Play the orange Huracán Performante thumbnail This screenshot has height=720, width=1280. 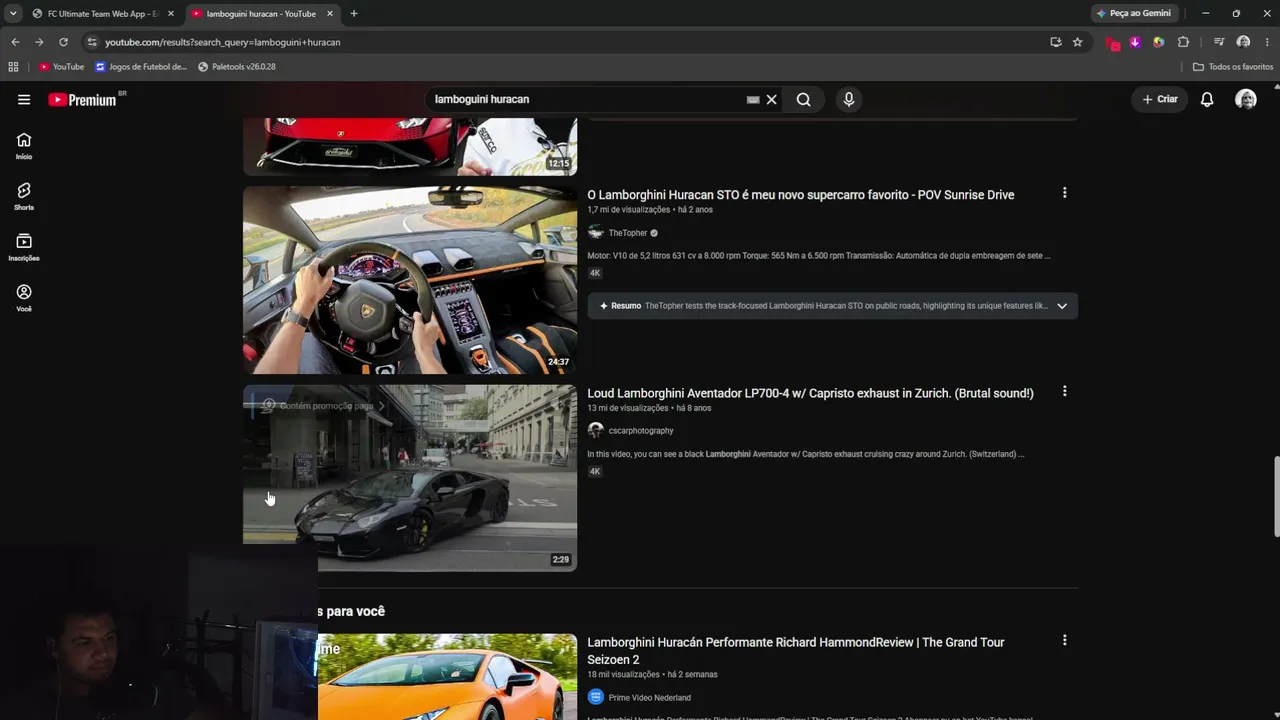(447, 677)
